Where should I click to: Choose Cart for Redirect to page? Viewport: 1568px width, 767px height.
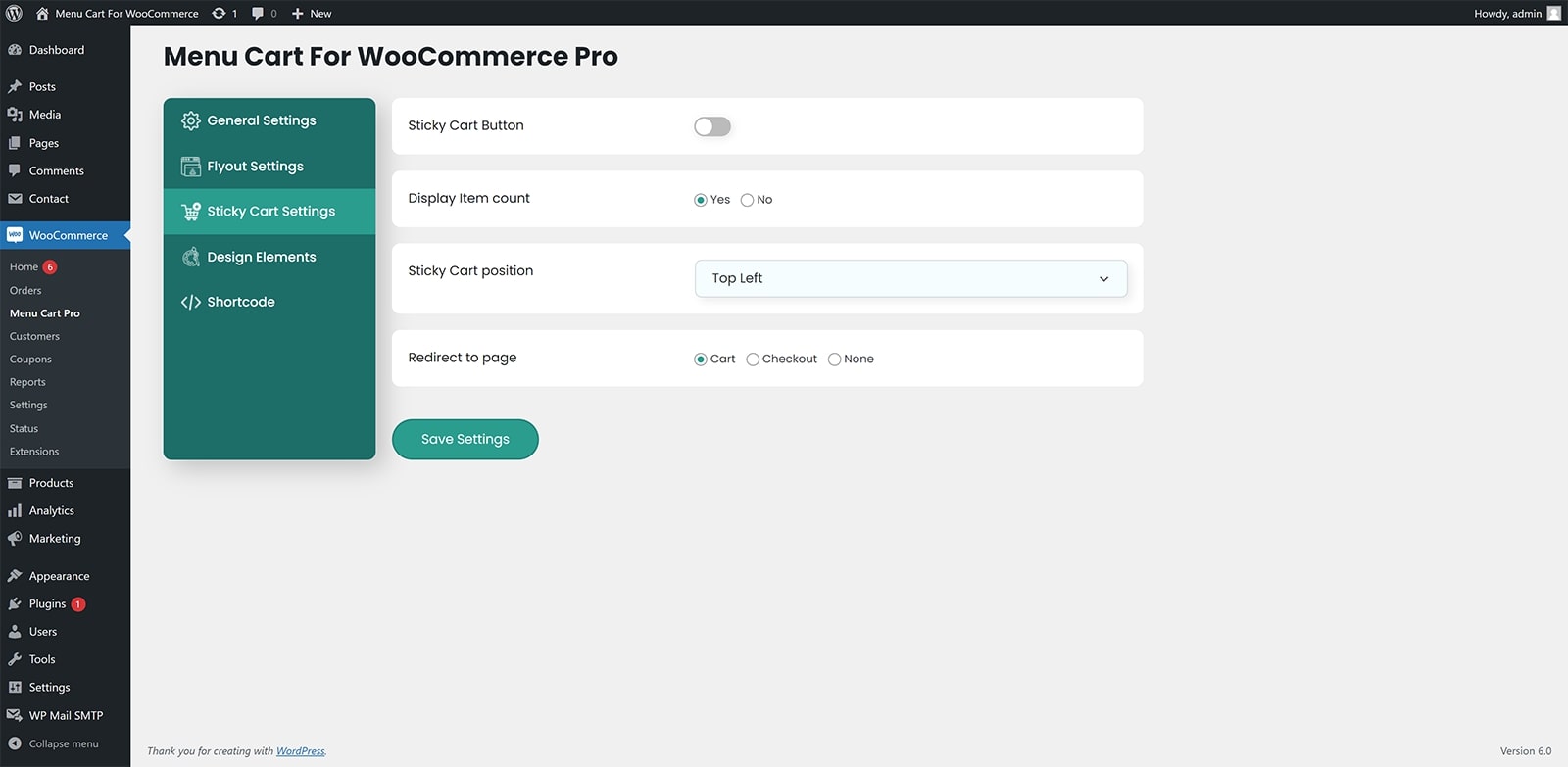(x=701, y=360)
